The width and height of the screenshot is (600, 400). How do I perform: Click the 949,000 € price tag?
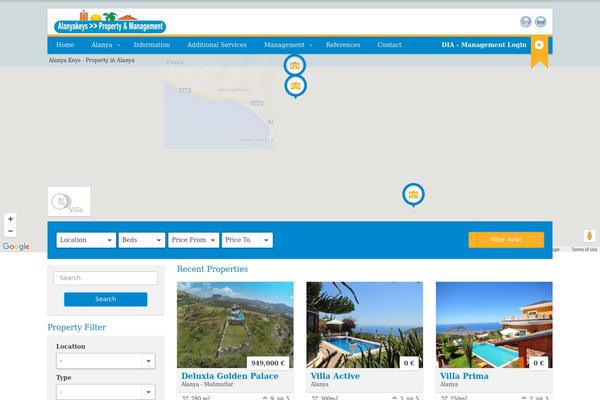coord(268,363)
